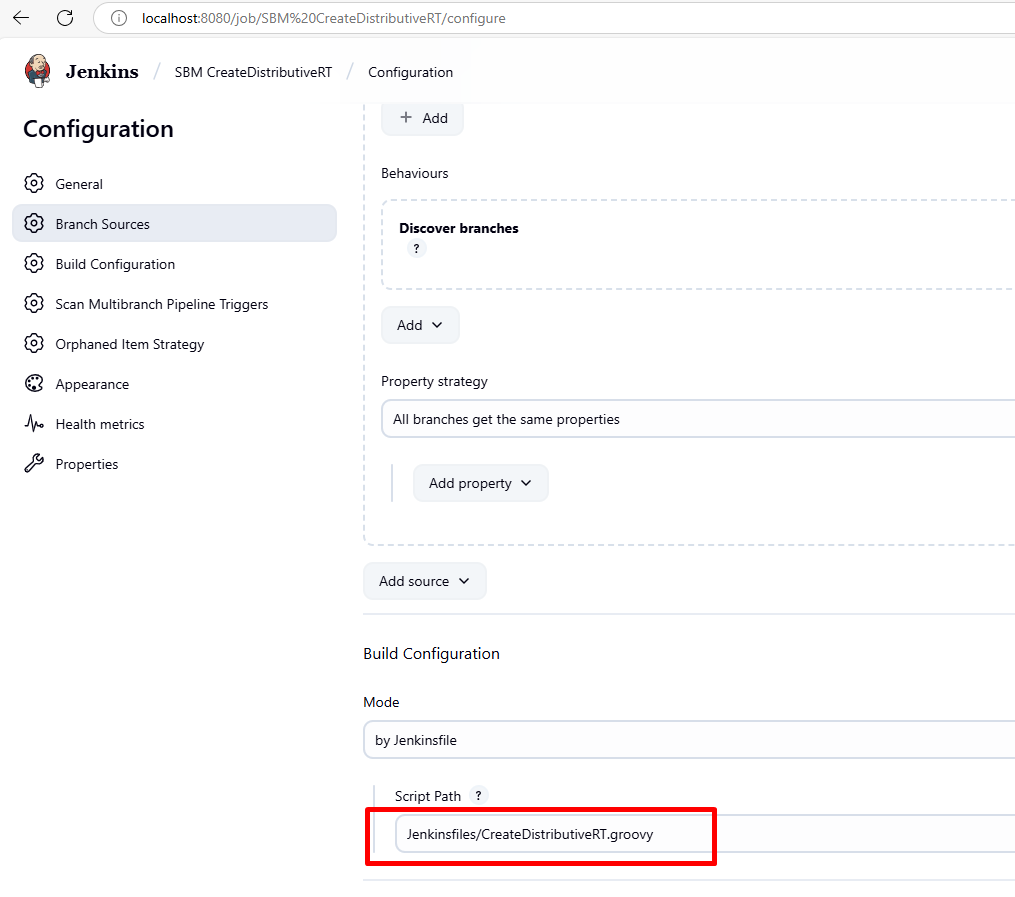Click the gear icon beside General

tap(34, 184)
